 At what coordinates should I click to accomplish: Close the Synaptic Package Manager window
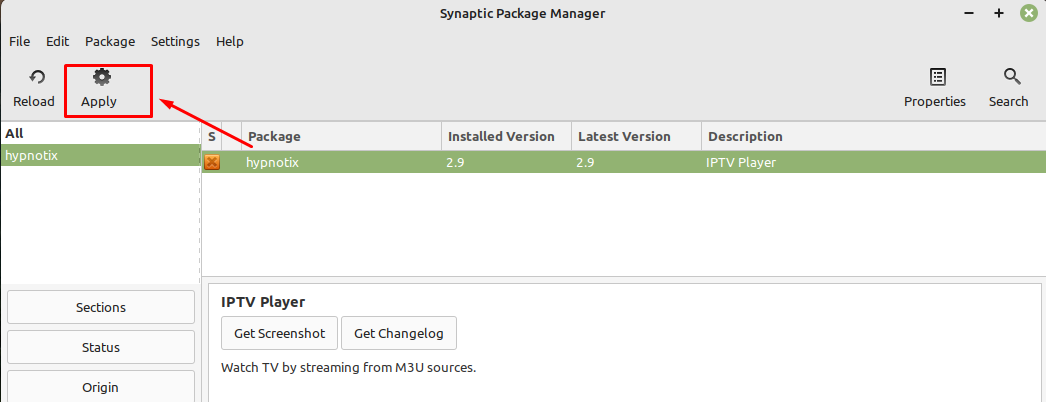(x=1029, y=13)
